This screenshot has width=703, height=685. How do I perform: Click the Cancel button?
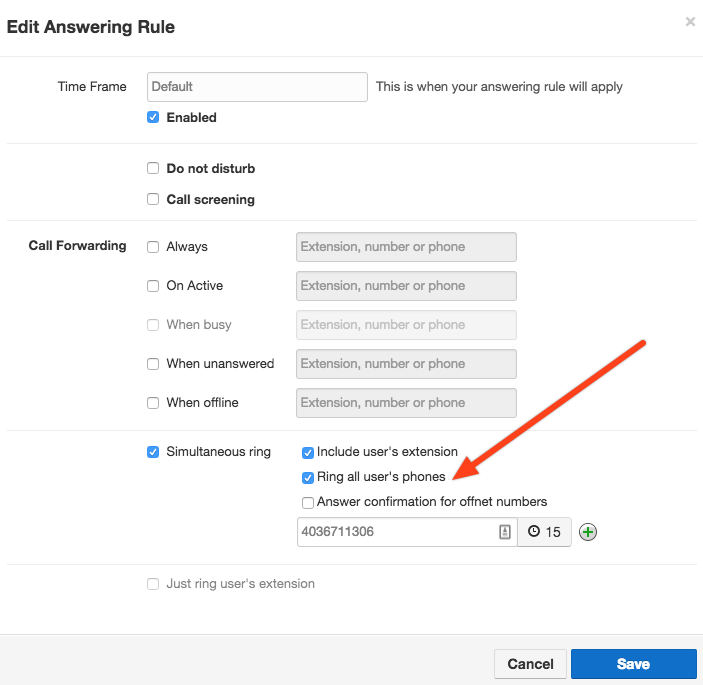pyautogui.click(x=530, y=664)
